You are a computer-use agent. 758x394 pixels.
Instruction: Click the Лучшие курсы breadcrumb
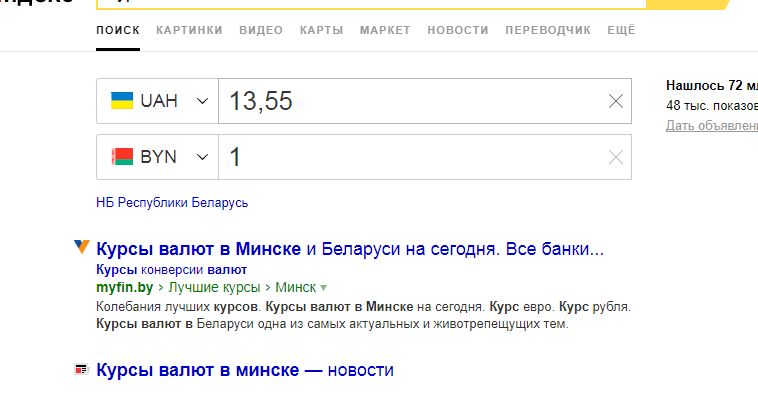coord(214,287)
